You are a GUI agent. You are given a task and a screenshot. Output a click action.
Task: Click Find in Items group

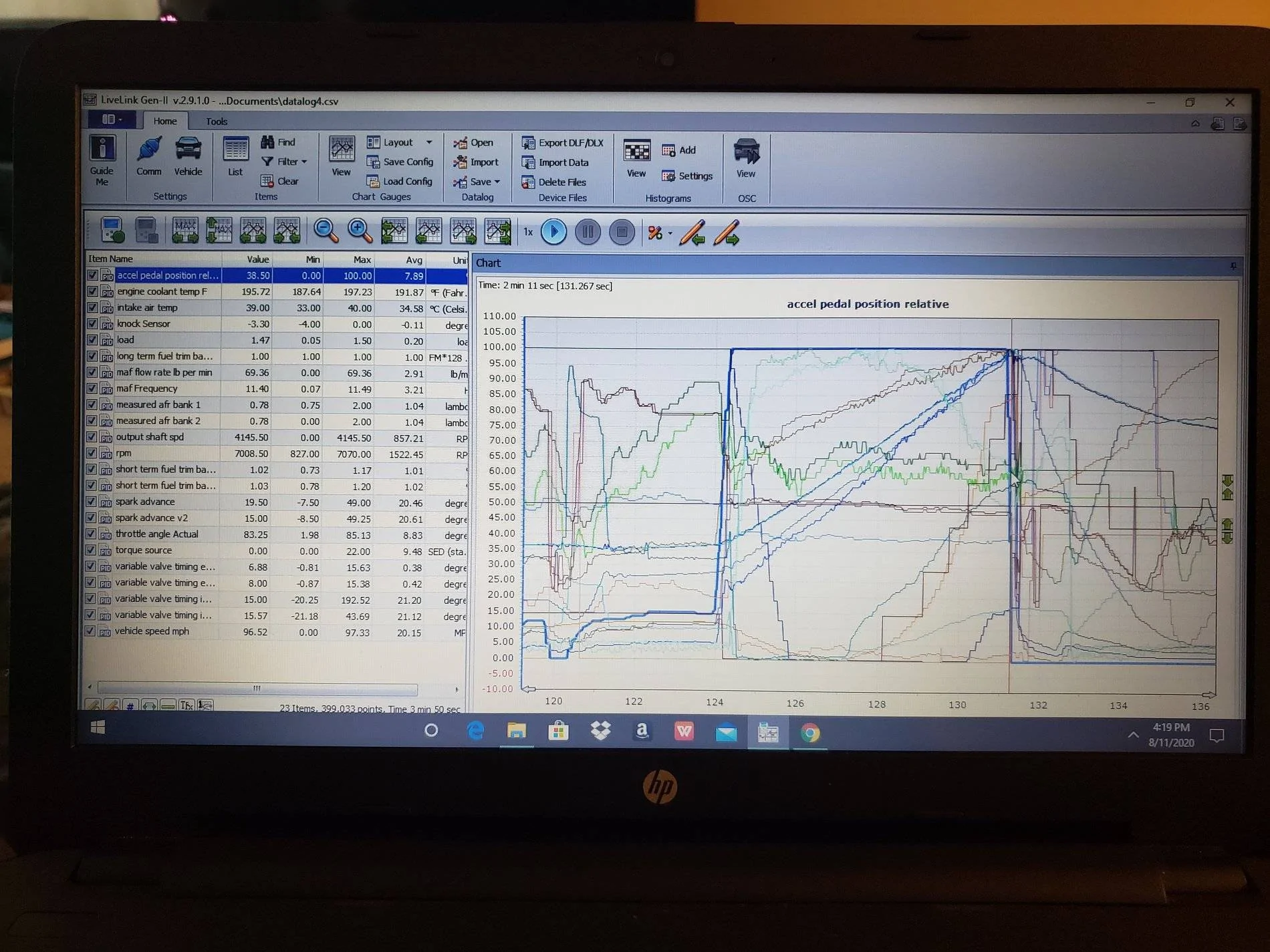[278, 142]
